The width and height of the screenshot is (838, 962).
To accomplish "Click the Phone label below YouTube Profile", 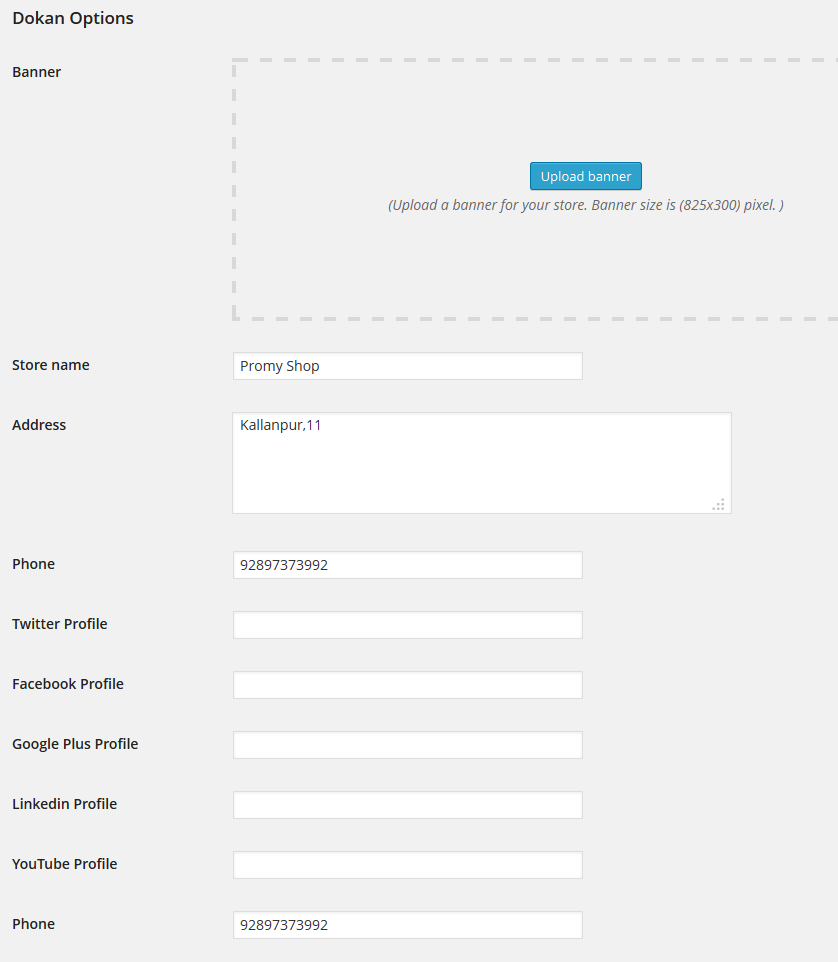I will point(33,924).
